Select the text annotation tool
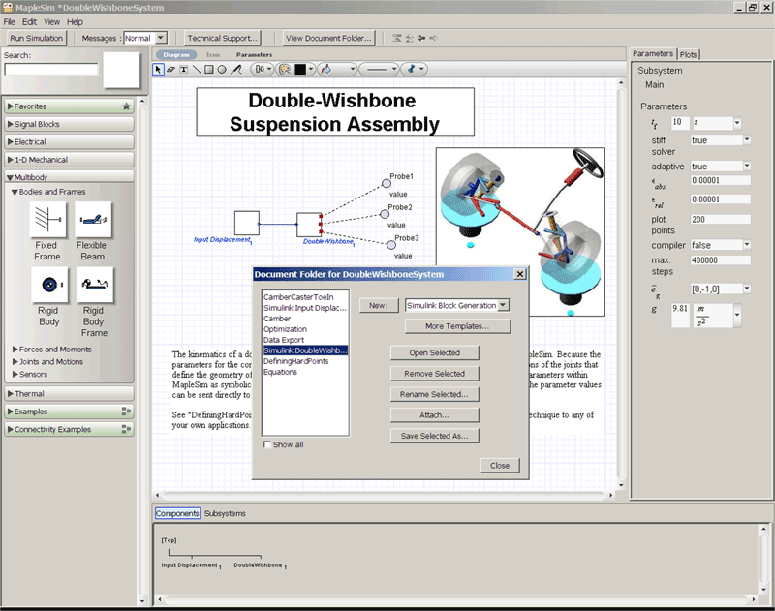The image size is (775, 611). coord(184,70)
